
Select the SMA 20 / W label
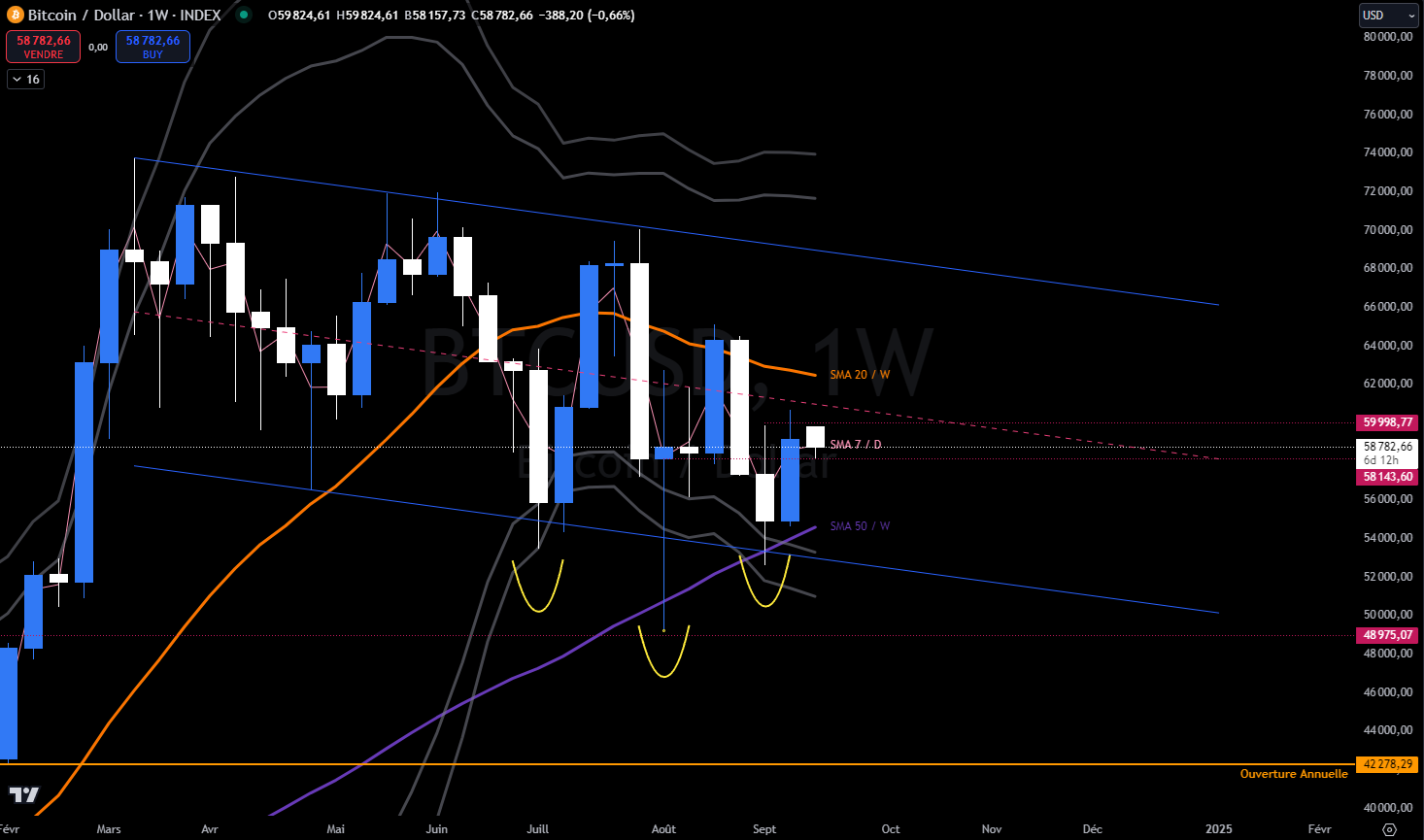tap(859, 375)
